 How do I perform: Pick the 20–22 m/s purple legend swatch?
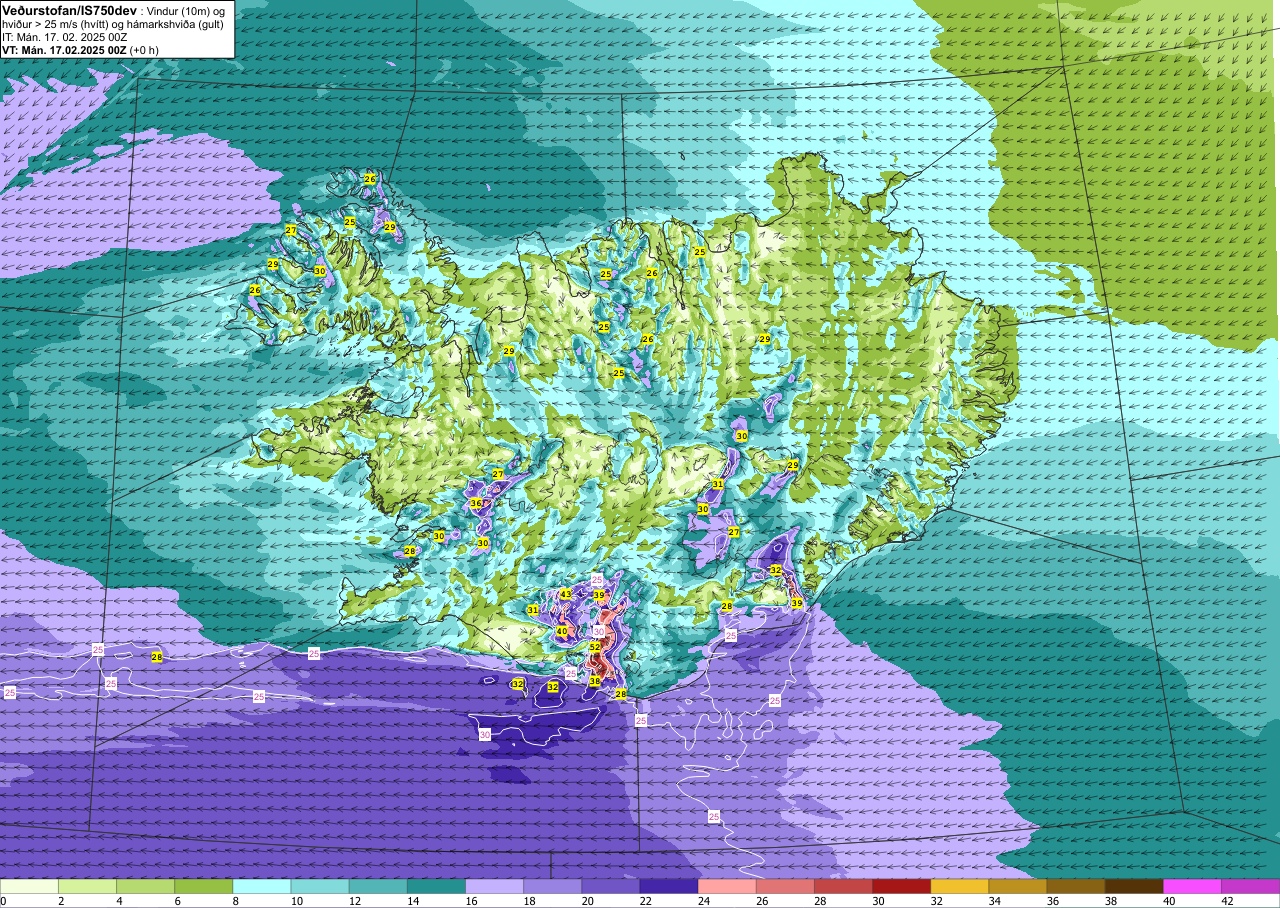click(x=611, y=886)
